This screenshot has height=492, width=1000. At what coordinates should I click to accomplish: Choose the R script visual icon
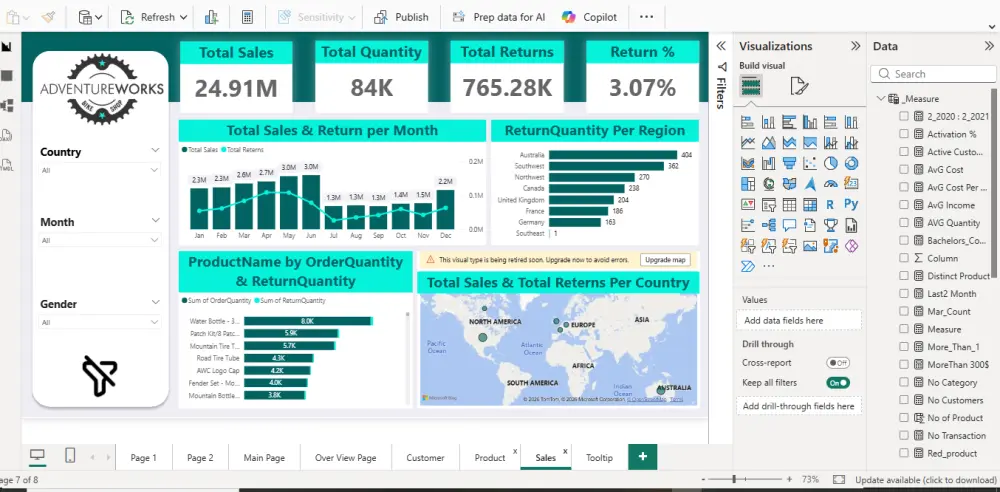tap(830, 205)
